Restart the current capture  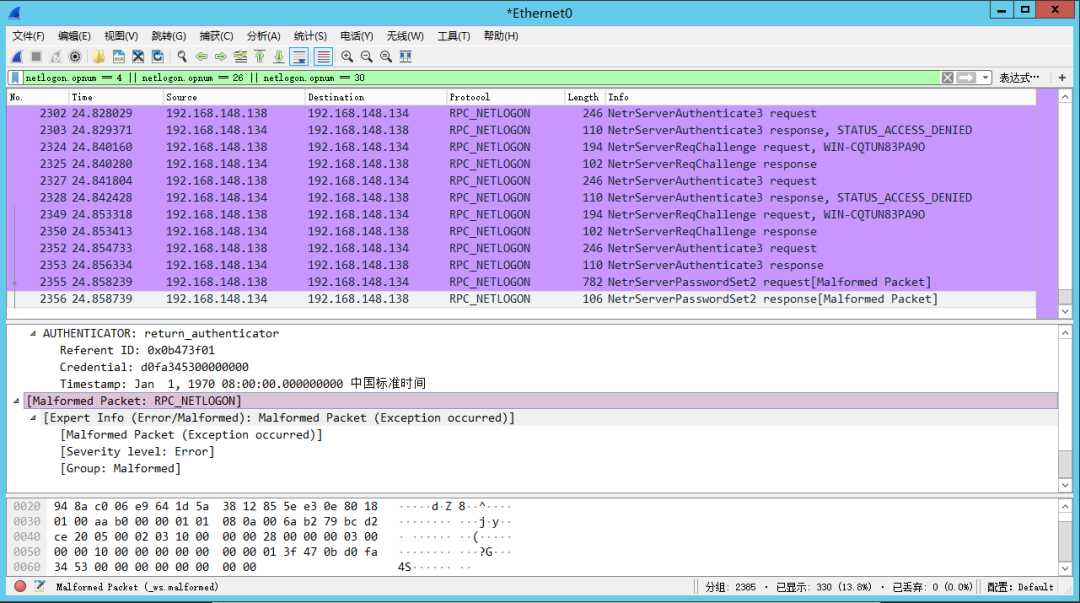point(56,57)
